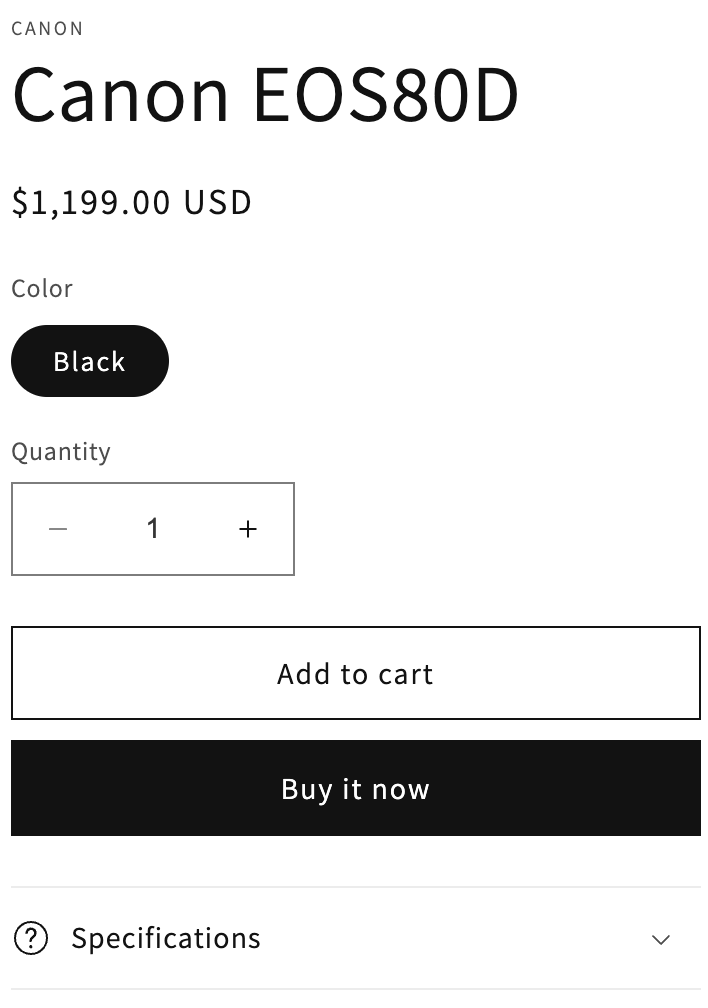
Task: Select the Black color option
Action: (x=90, y=361)
